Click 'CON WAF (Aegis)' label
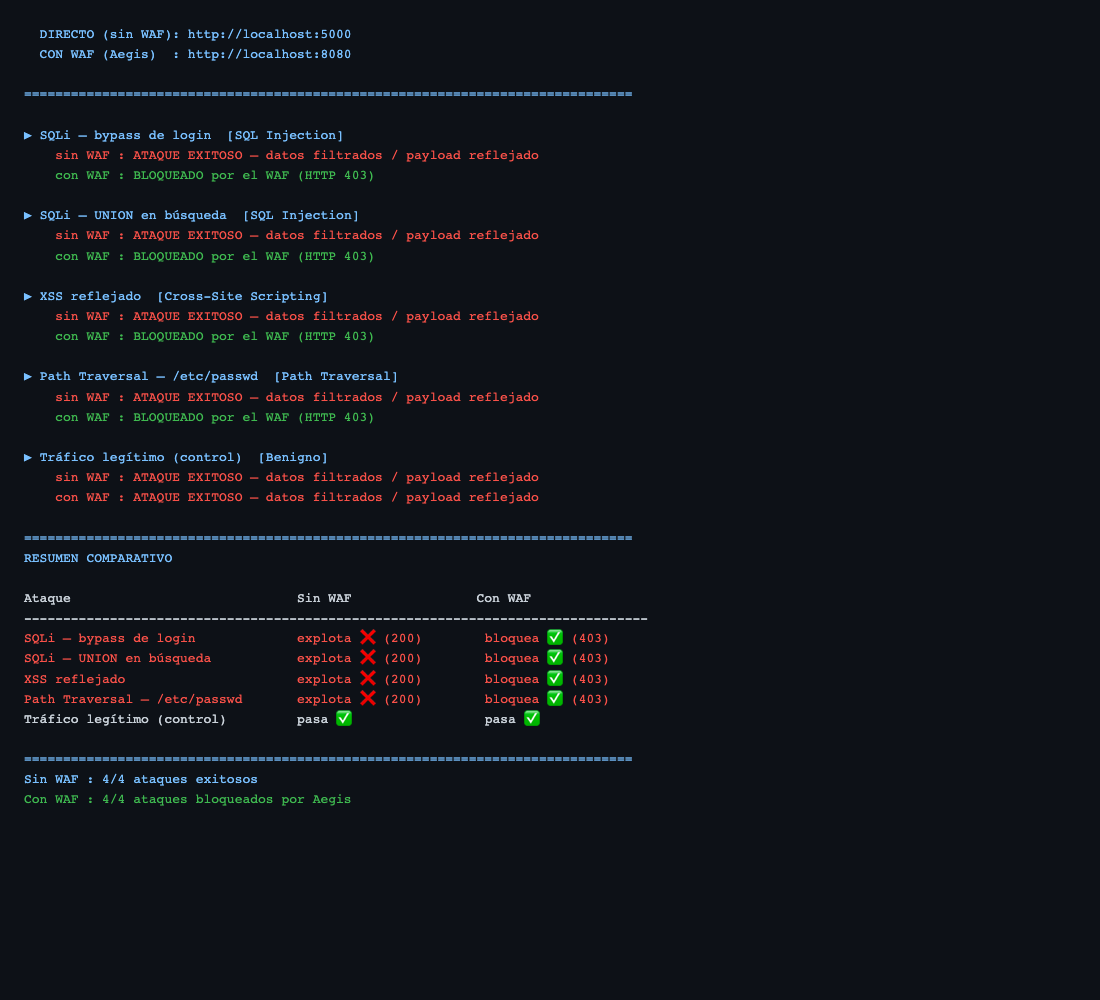The width and height of the screenshot is (1100, 1000). [x=98, y=55]
